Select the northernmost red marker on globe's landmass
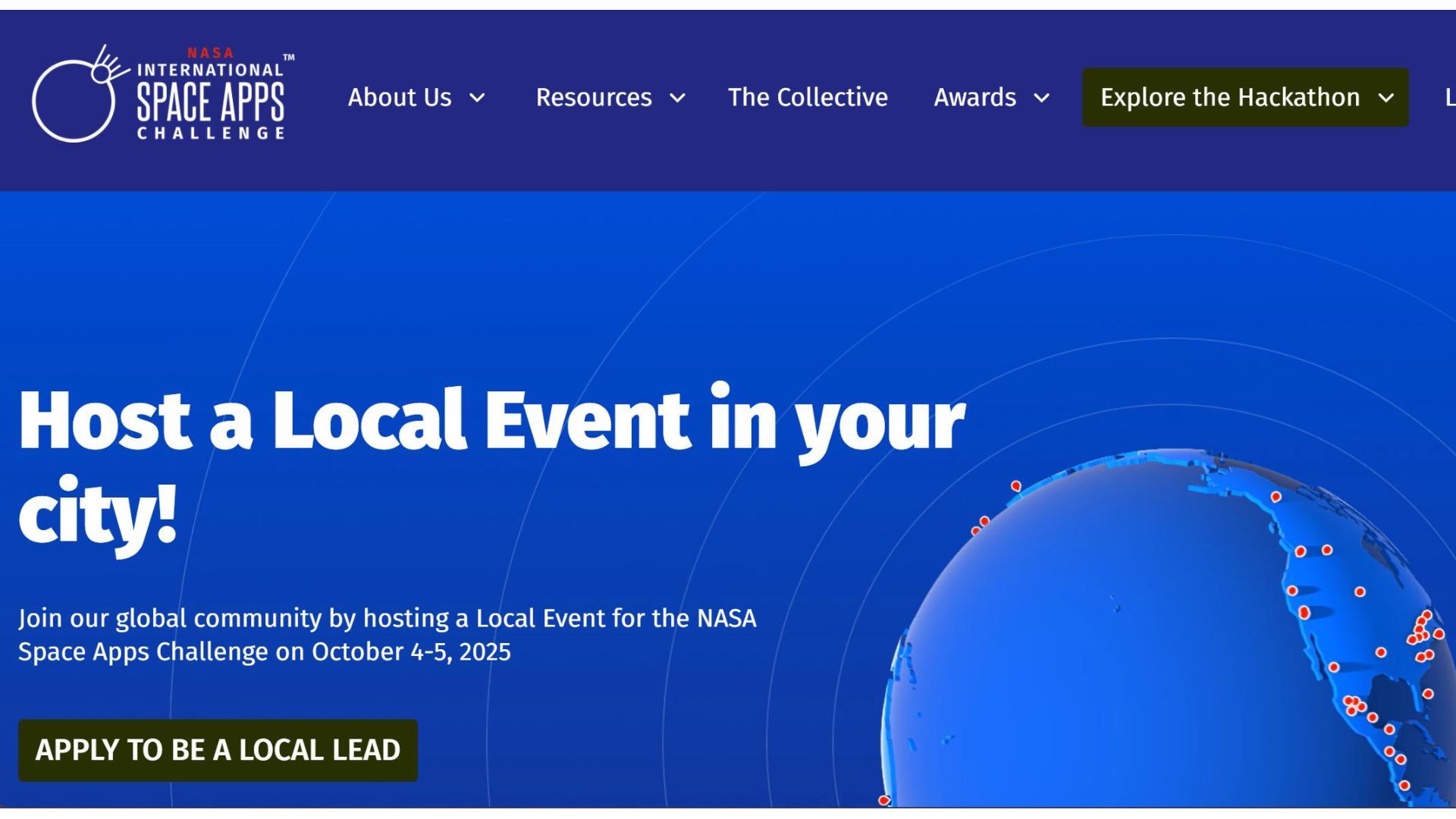The height and width of the screenshot is (819, 1456). [x=1276, y=497]
